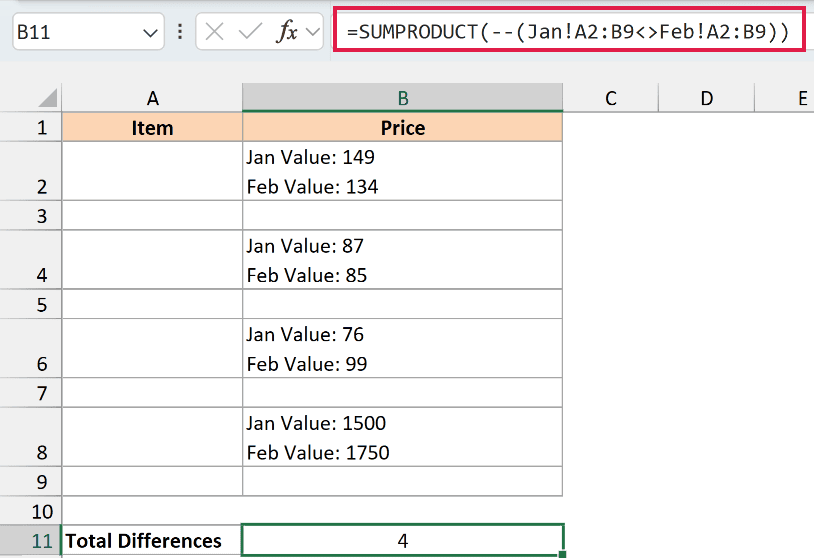Select row 1 header

(x=31, y=127)
